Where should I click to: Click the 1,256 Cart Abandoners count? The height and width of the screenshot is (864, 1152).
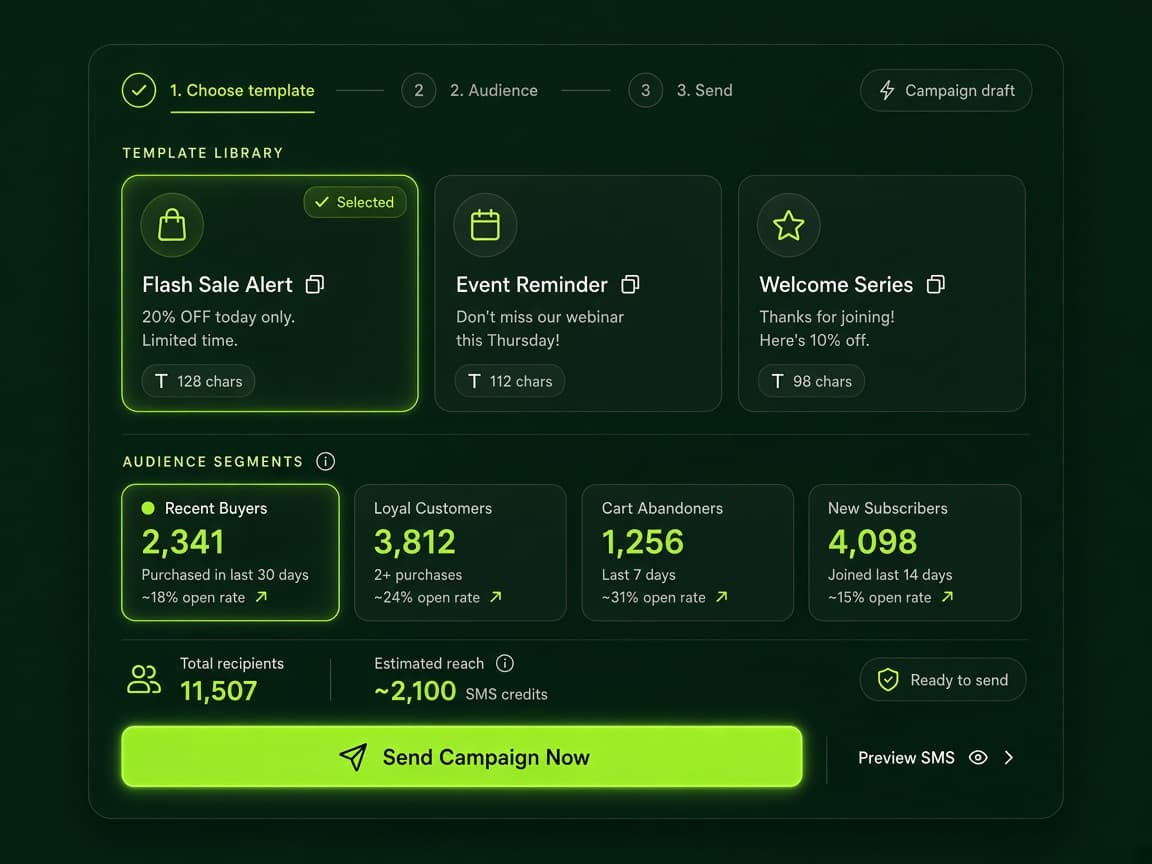642,542
